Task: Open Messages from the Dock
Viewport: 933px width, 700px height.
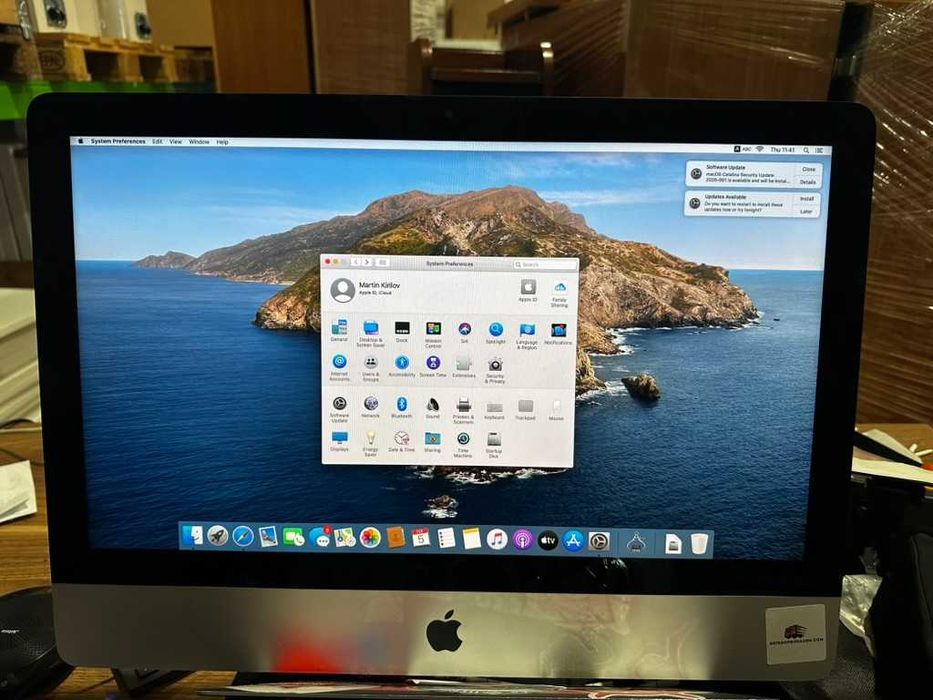Action: pyautogui.click(x=320, y=538)
